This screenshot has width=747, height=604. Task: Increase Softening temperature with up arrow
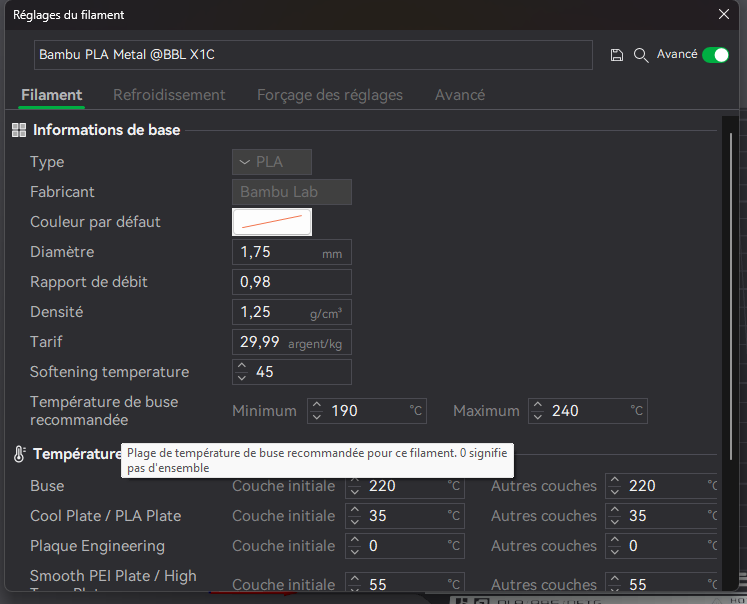pyautogui.click(x=242, y=366)
